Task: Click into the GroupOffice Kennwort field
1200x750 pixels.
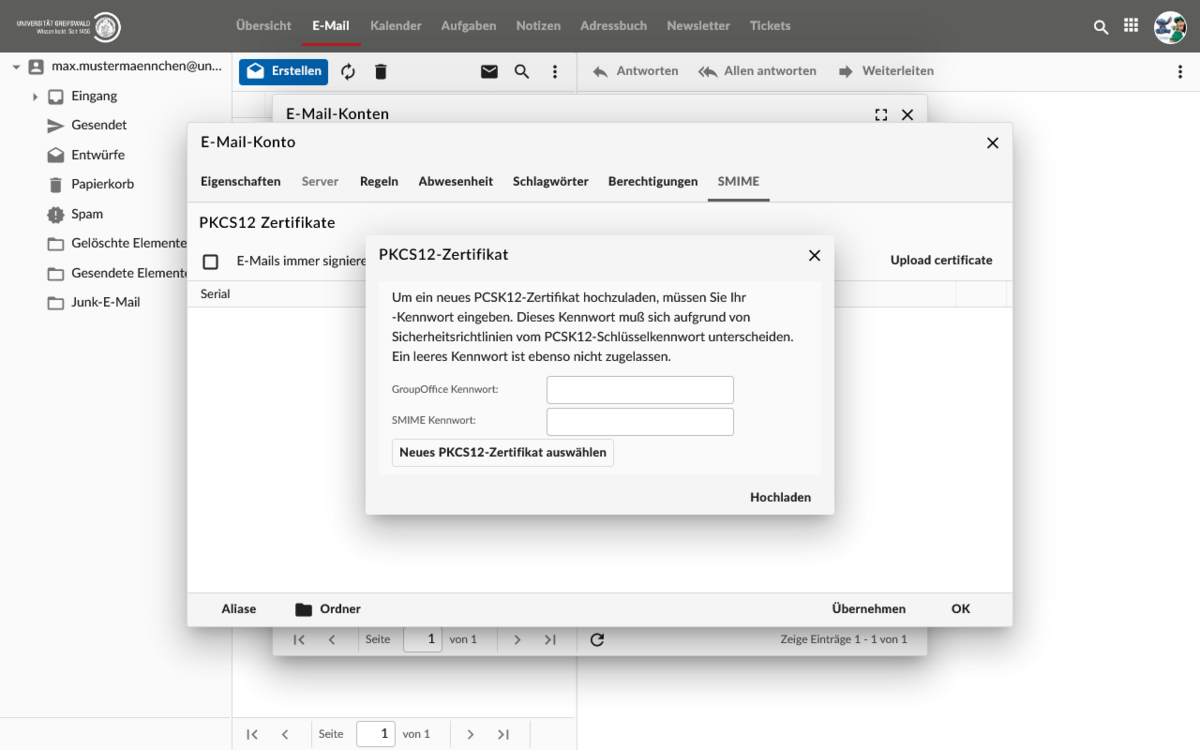Action: (x=640, y=390)
